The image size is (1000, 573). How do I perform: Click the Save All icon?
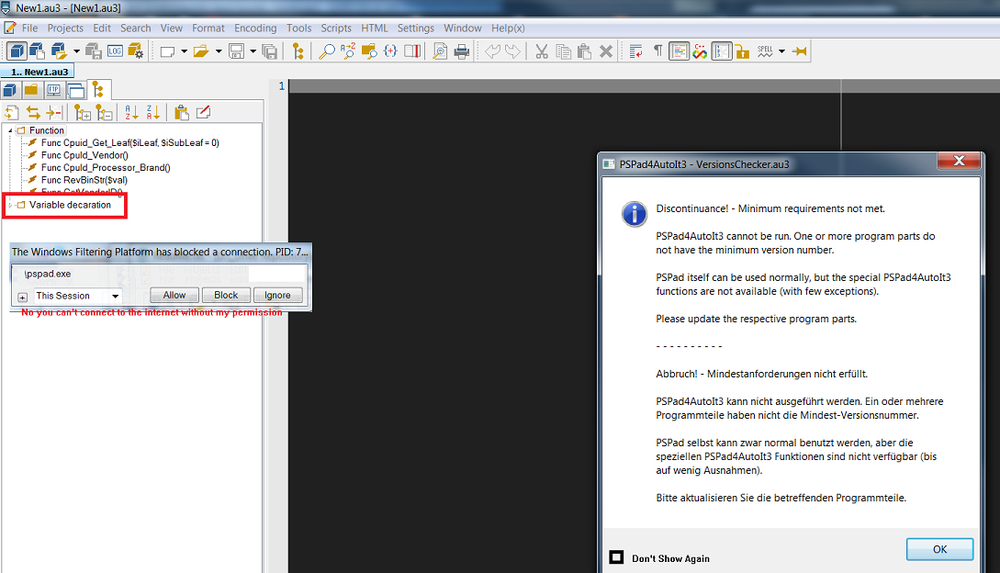tap(270, 52)
